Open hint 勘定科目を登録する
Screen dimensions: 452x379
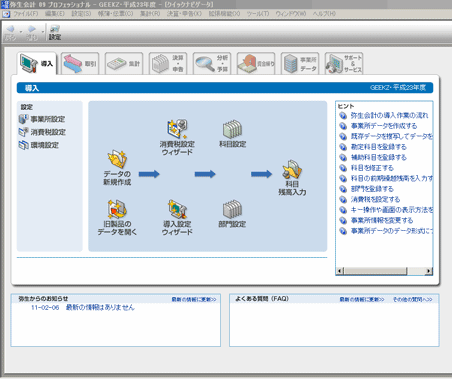tap(378, 147)
